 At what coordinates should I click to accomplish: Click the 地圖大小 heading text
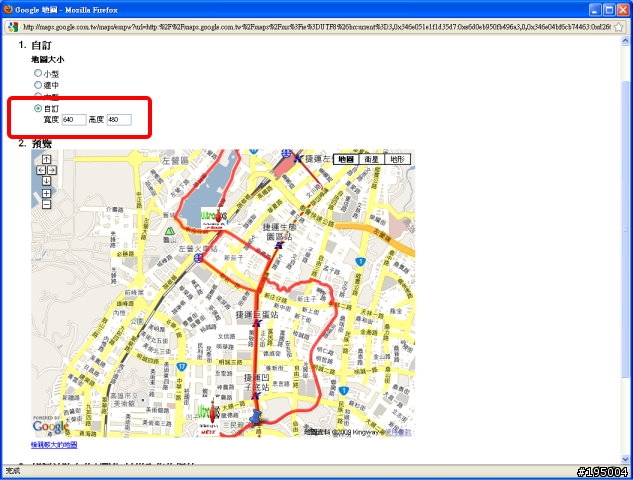[x=48, y=59]
